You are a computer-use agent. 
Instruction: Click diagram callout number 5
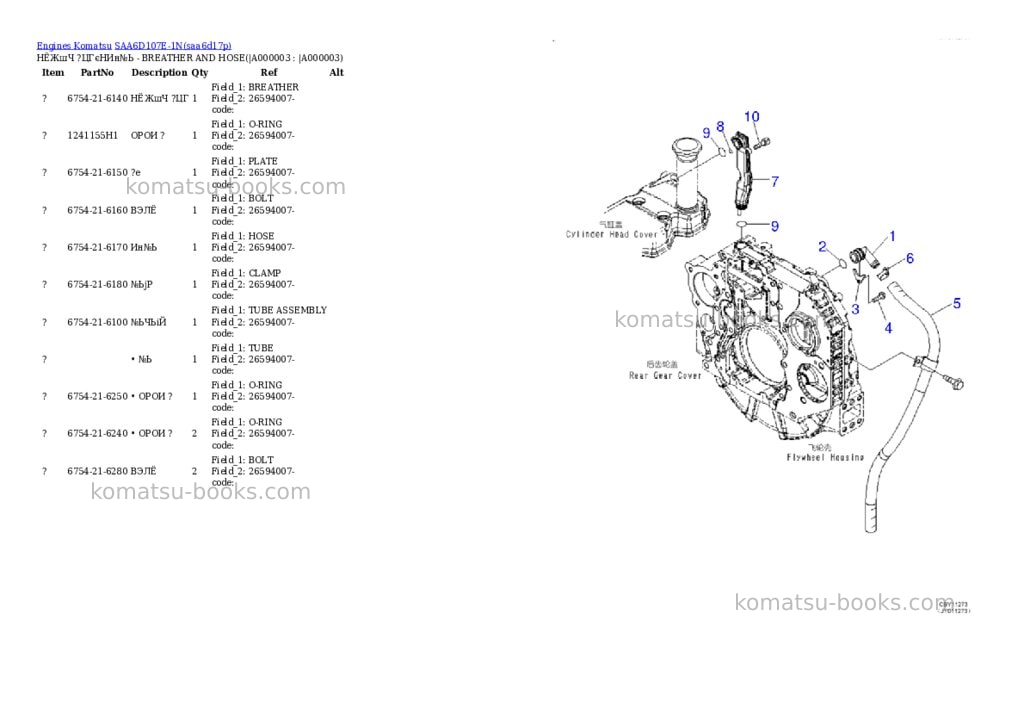coord(957,303)
